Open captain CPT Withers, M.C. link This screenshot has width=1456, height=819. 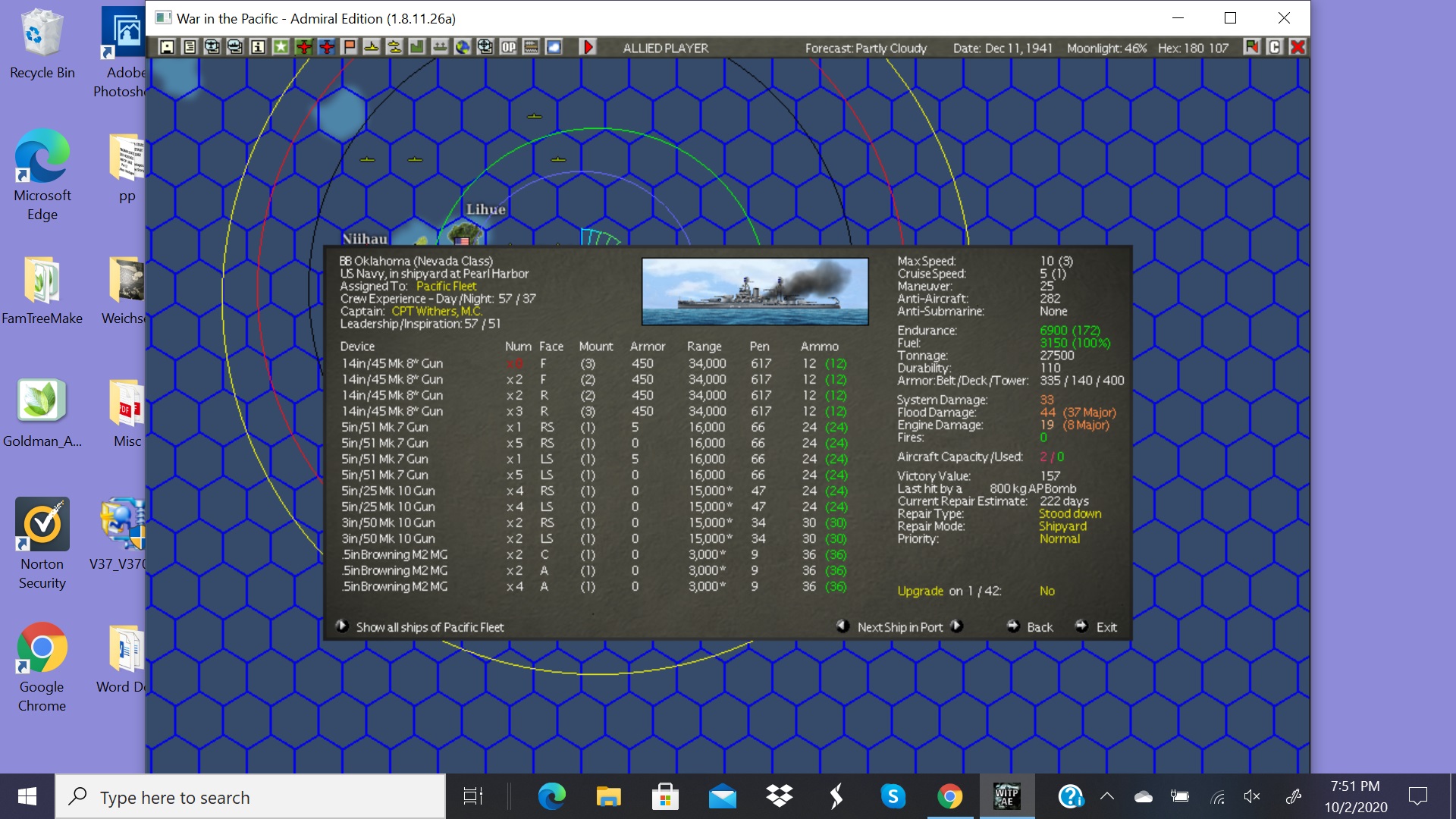436,312
